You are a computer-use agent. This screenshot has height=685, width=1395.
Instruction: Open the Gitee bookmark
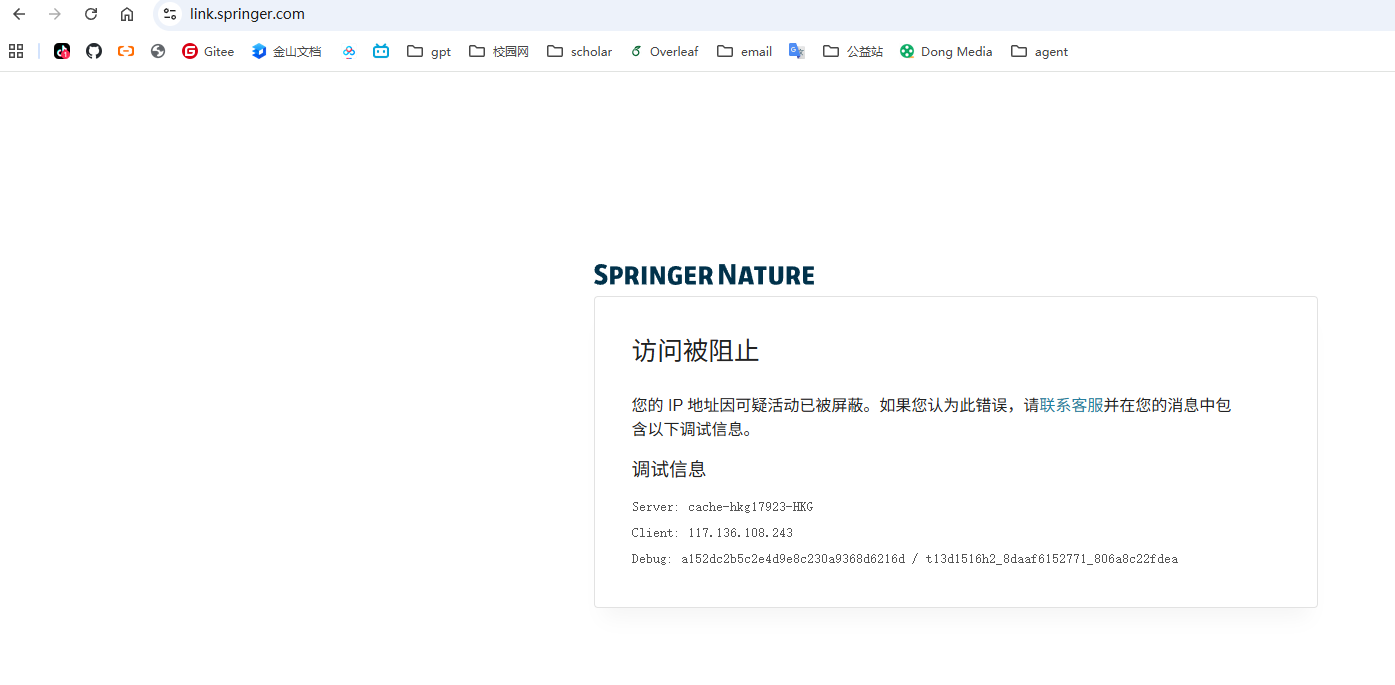click(208, 51)
